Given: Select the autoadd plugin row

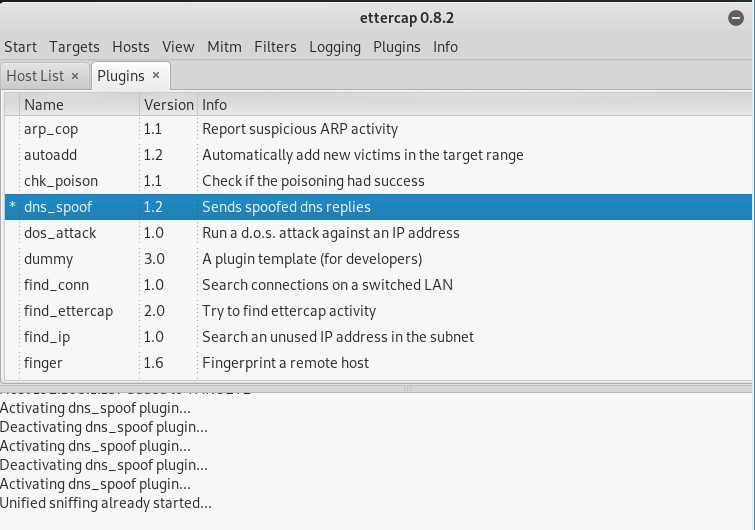Looking at the screenshot, I should [x=378, y=155].
